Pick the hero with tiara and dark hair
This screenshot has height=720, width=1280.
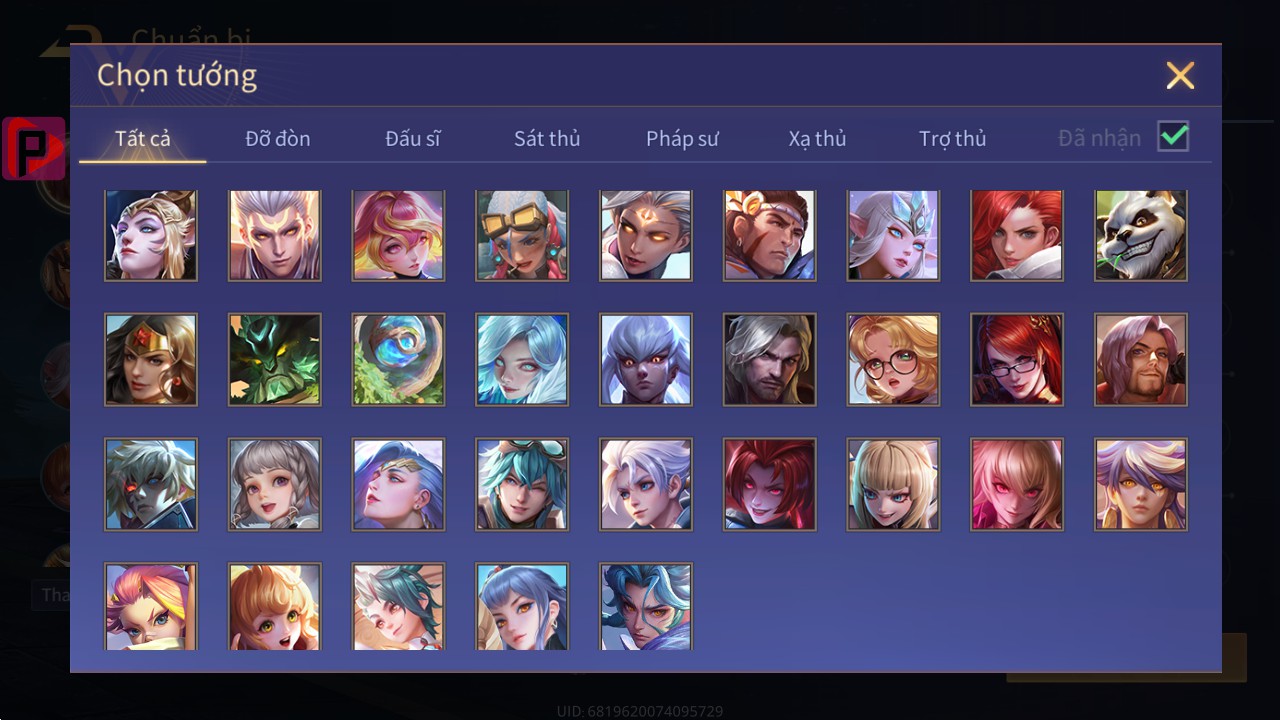click(151, 359)
